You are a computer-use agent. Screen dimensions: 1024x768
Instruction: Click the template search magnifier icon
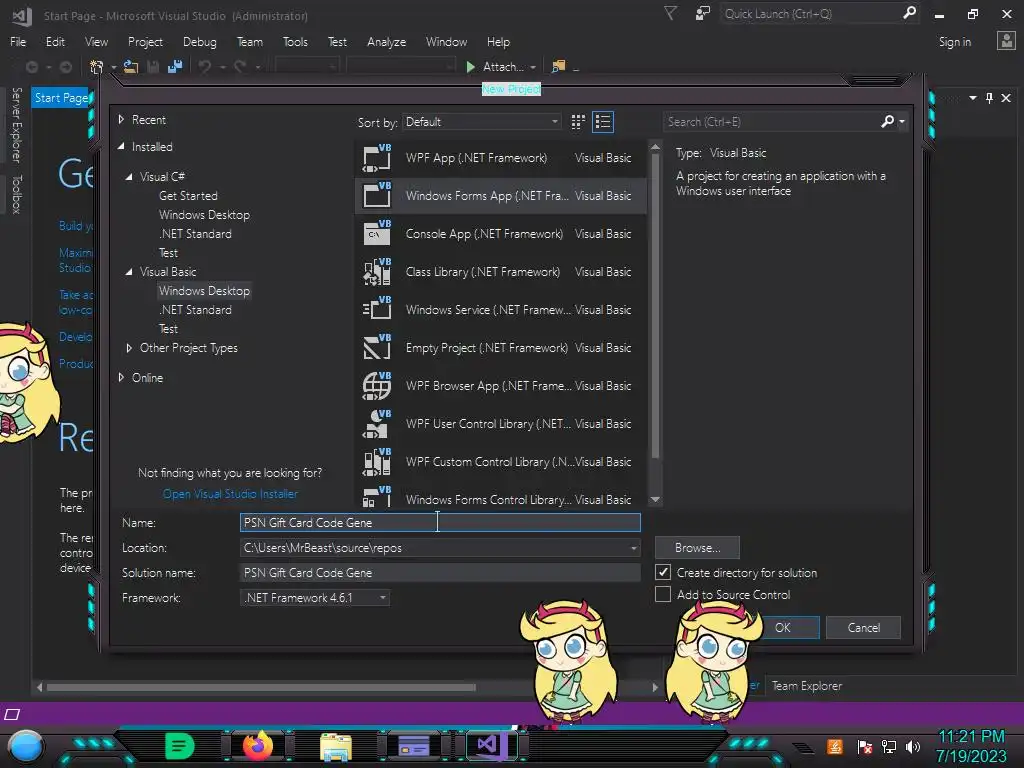point(888,121)
